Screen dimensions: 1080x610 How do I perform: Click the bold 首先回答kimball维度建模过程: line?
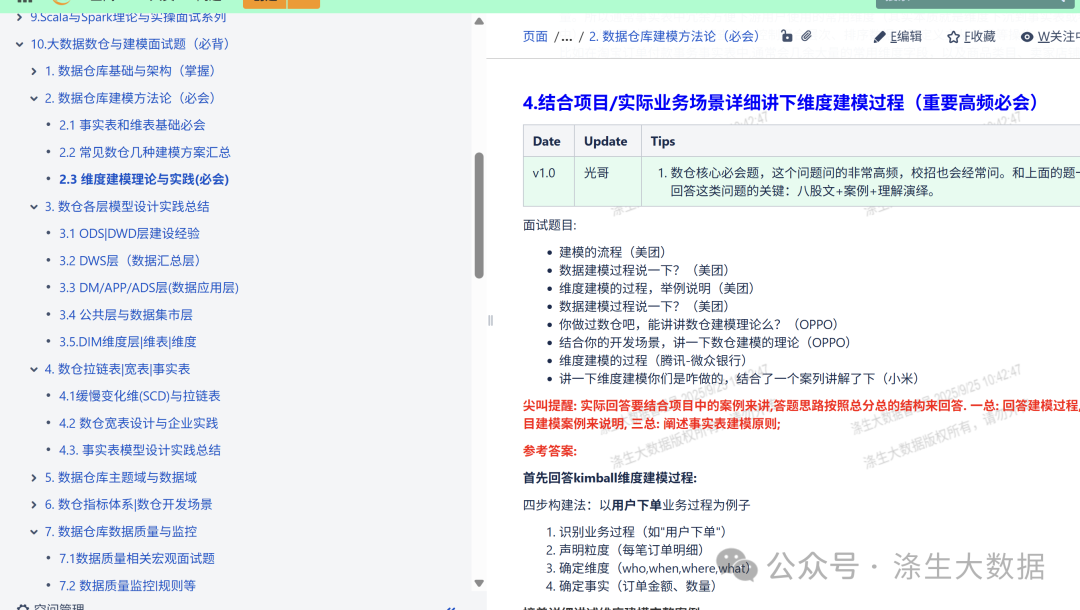pyautogui.click(x=610, y=478)
